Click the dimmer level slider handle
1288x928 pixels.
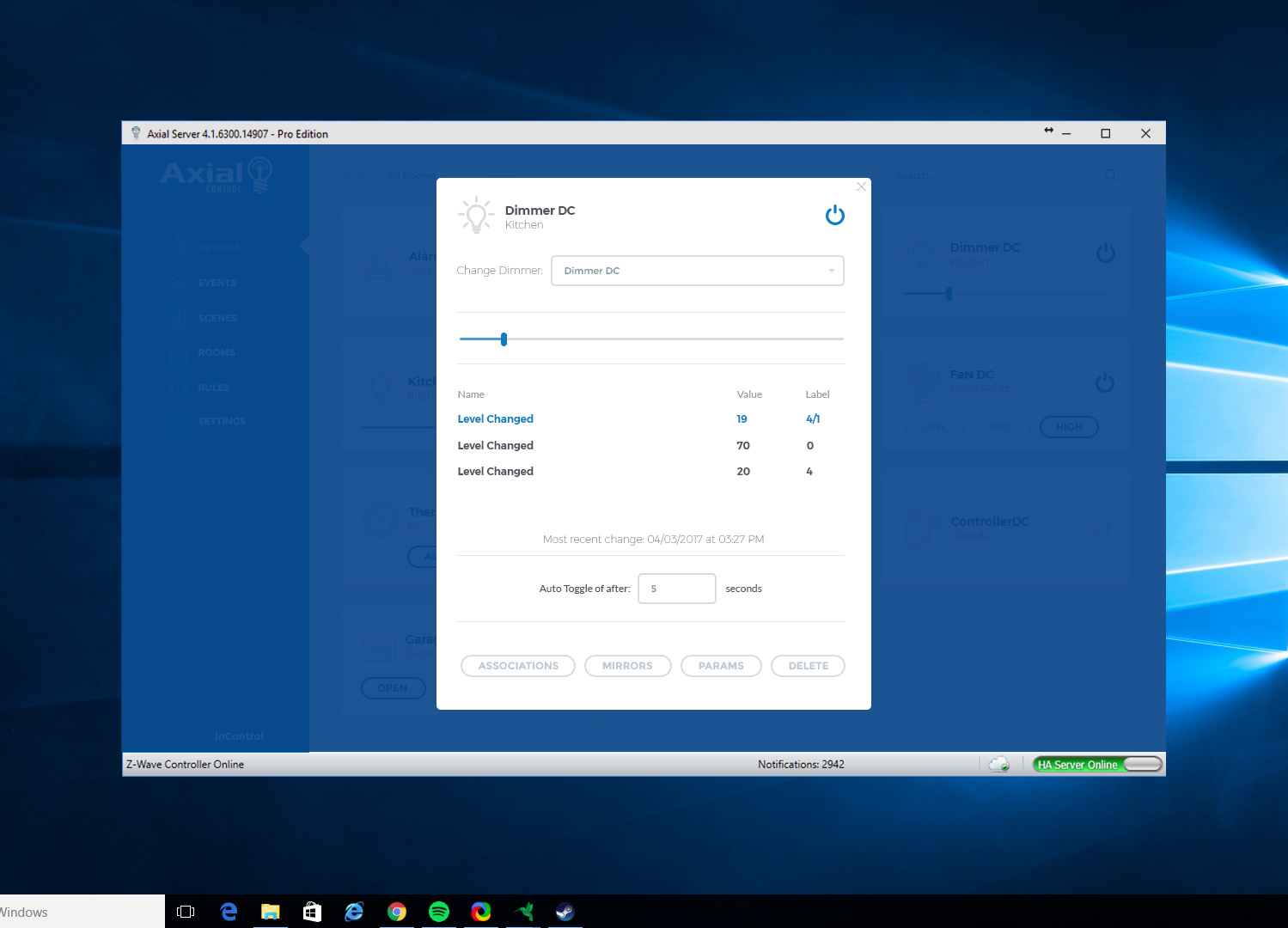click(504, 339)
